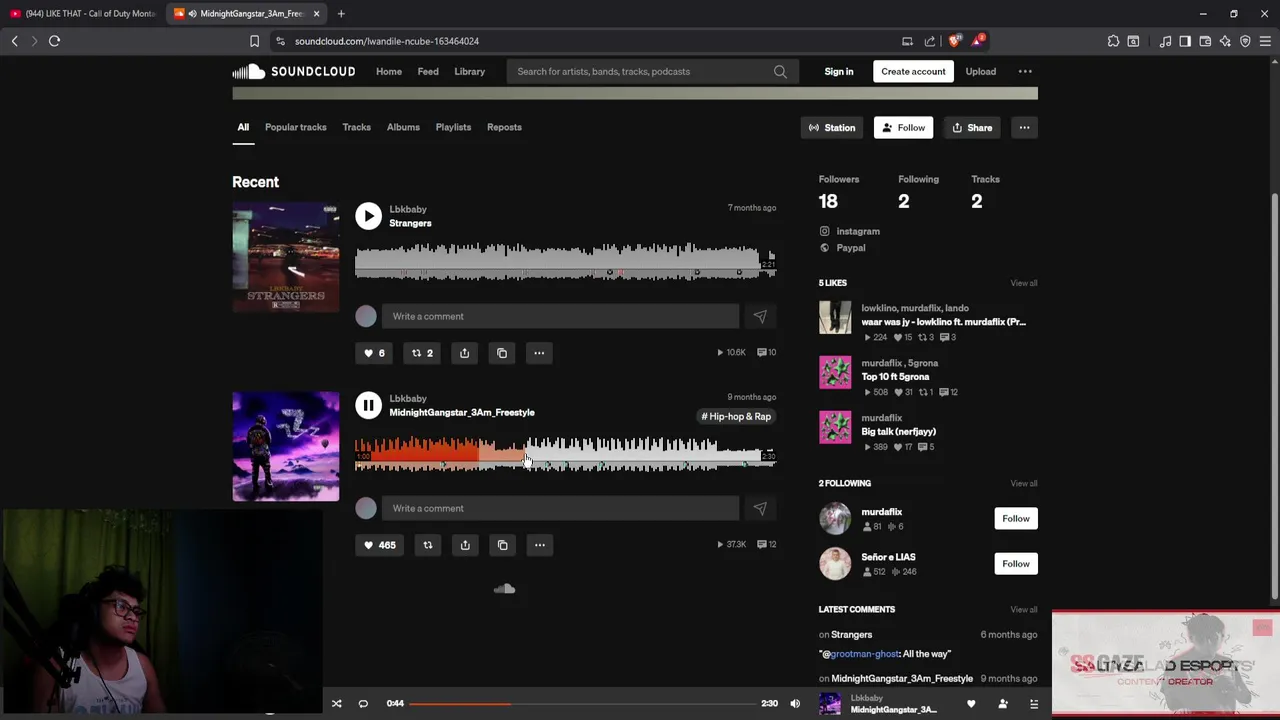View all 2 following
This screenshot has width=1280, height=720.
click(x=1024, y=484)
